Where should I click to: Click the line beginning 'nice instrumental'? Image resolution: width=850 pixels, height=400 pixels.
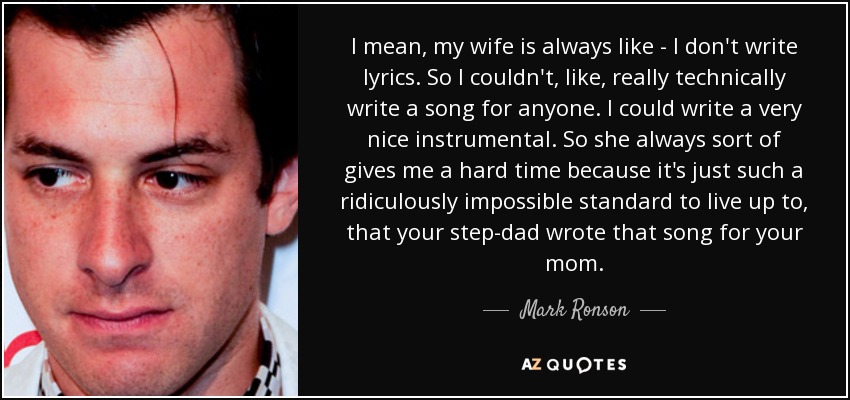pos(574,141)
